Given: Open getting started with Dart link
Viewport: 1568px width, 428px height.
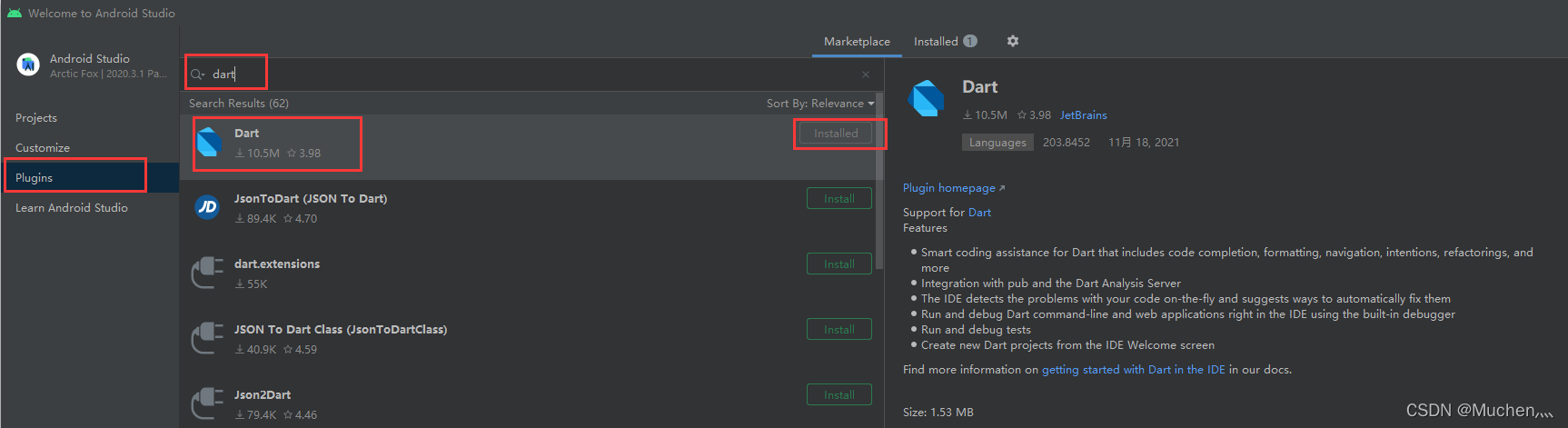Looking at the screenshot, I should [x=1134, y=370].
